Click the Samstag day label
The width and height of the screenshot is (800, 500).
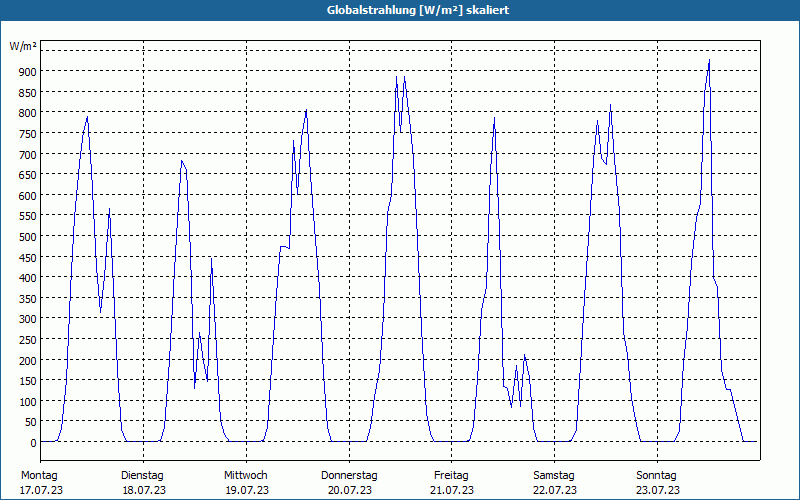tap(554, 475)
